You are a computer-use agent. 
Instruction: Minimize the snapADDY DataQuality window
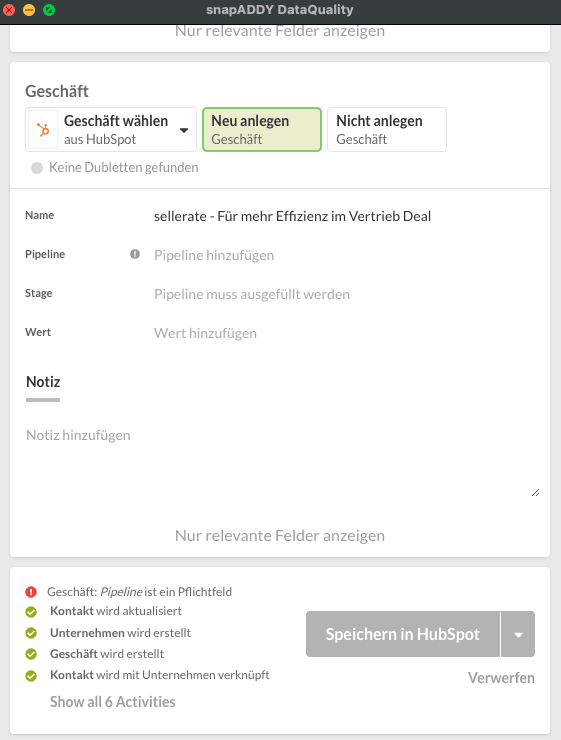(29, 9)
